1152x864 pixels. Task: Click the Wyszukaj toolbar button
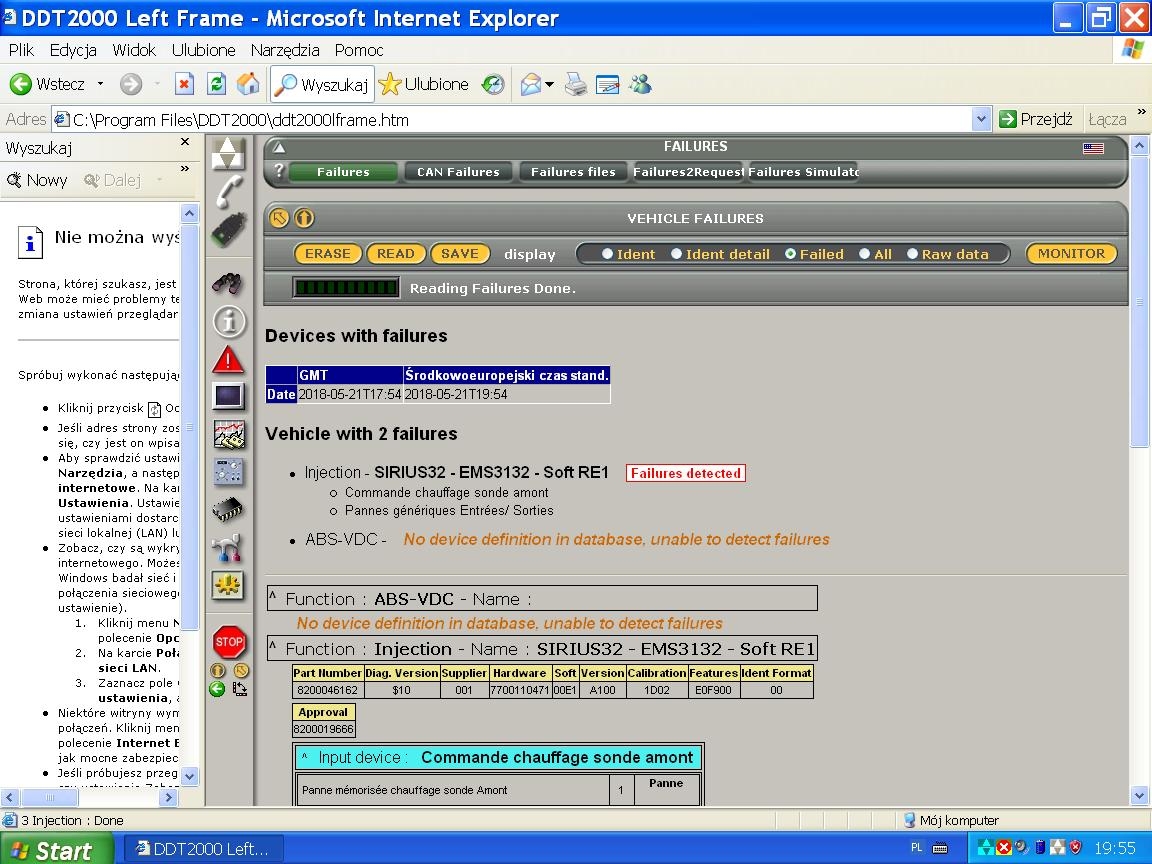click(x=323, y=84)
